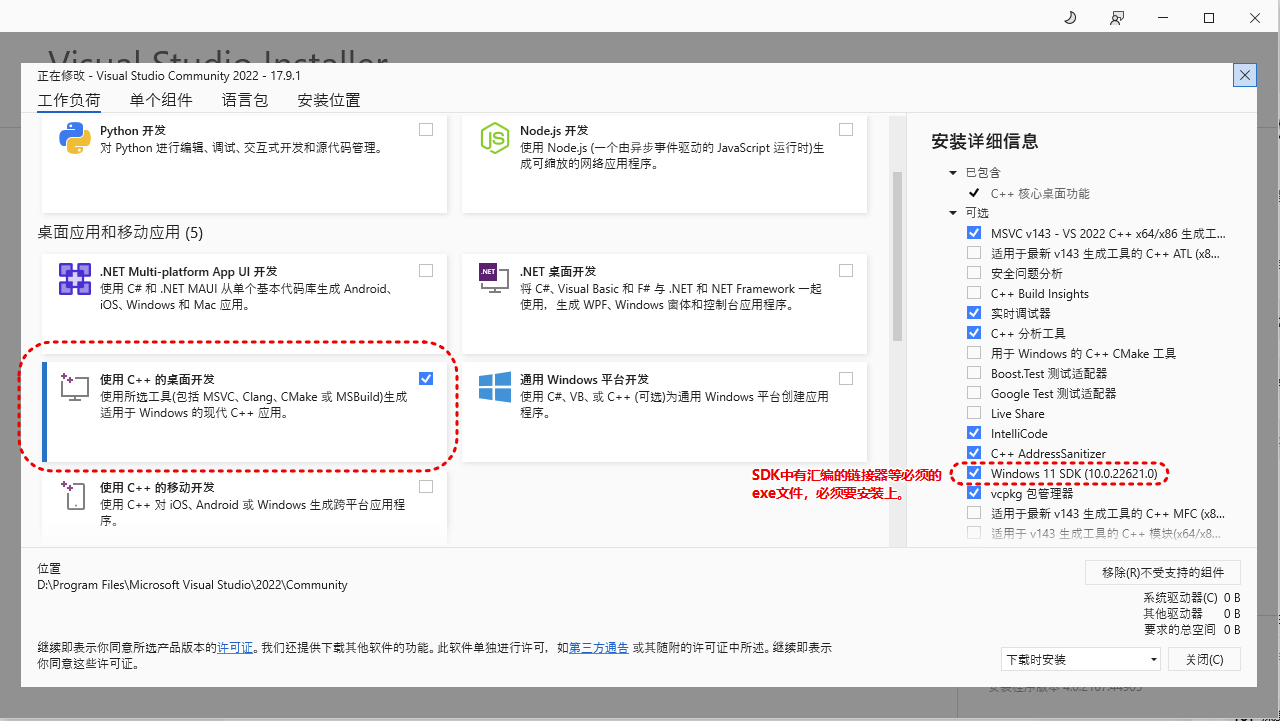Viewport: 1280px width, 721px height.
Task: Check the C++ MFC for v143 option
Action: pos(974,513)
